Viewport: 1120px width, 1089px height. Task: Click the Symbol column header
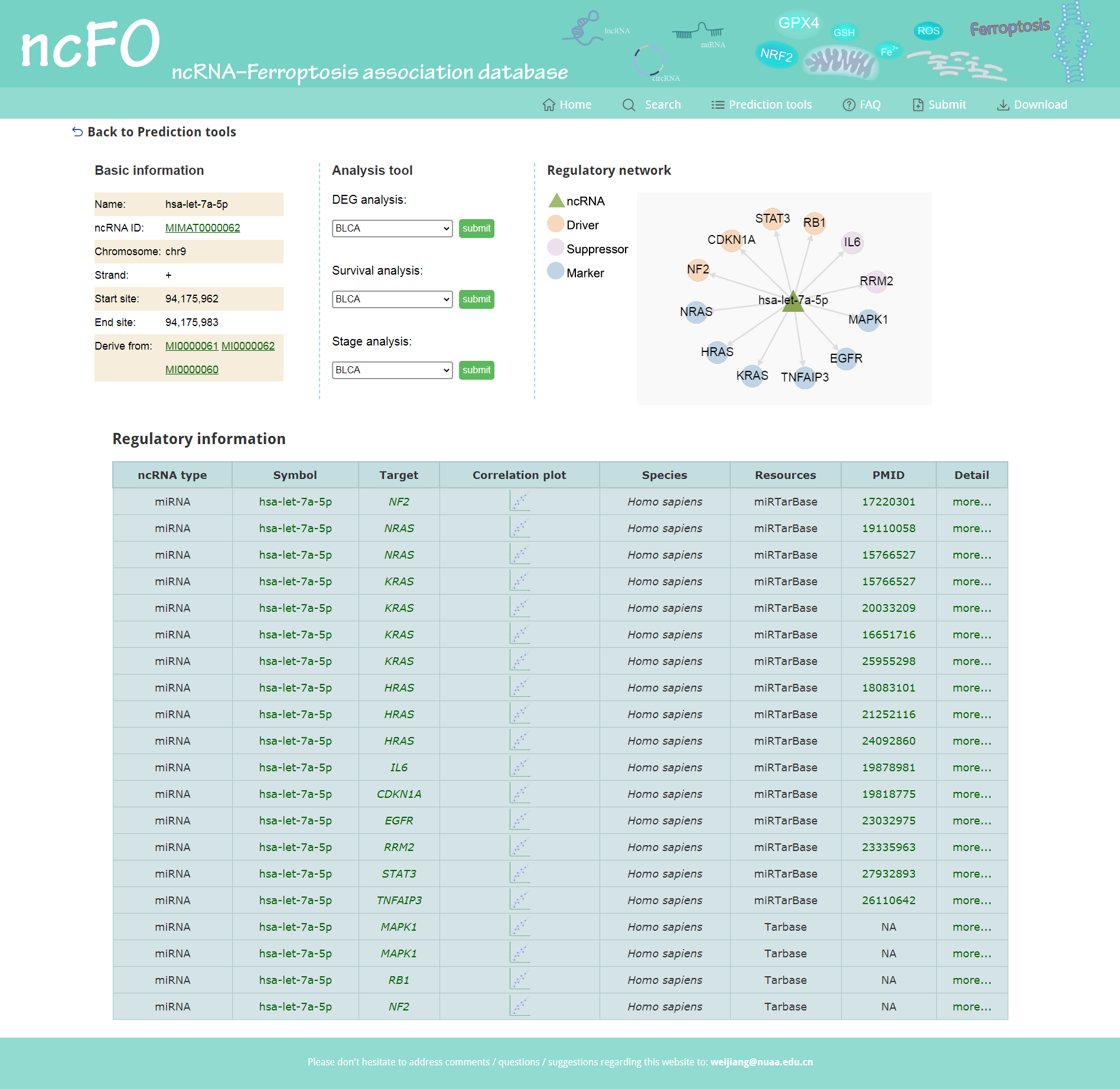pos(295,475)
